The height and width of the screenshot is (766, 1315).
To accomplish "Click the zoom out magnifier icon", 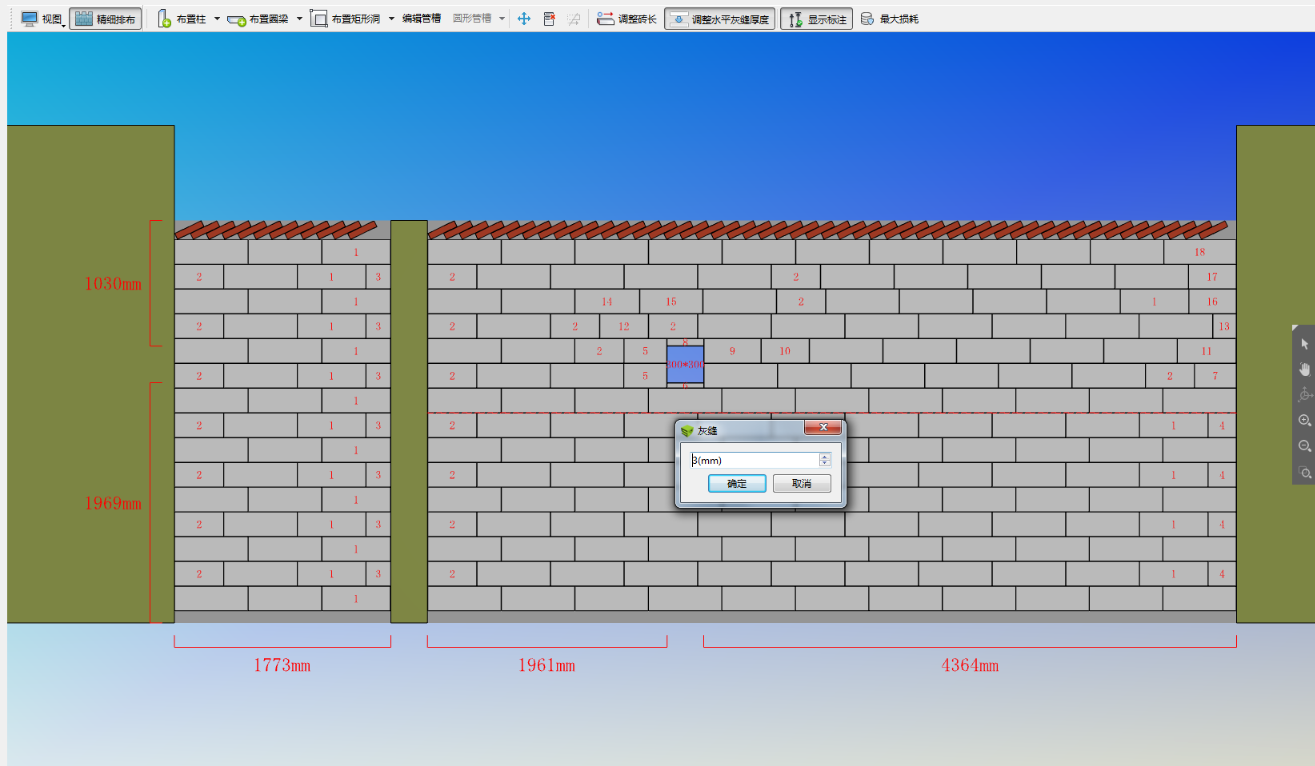I will (1304, 446).
